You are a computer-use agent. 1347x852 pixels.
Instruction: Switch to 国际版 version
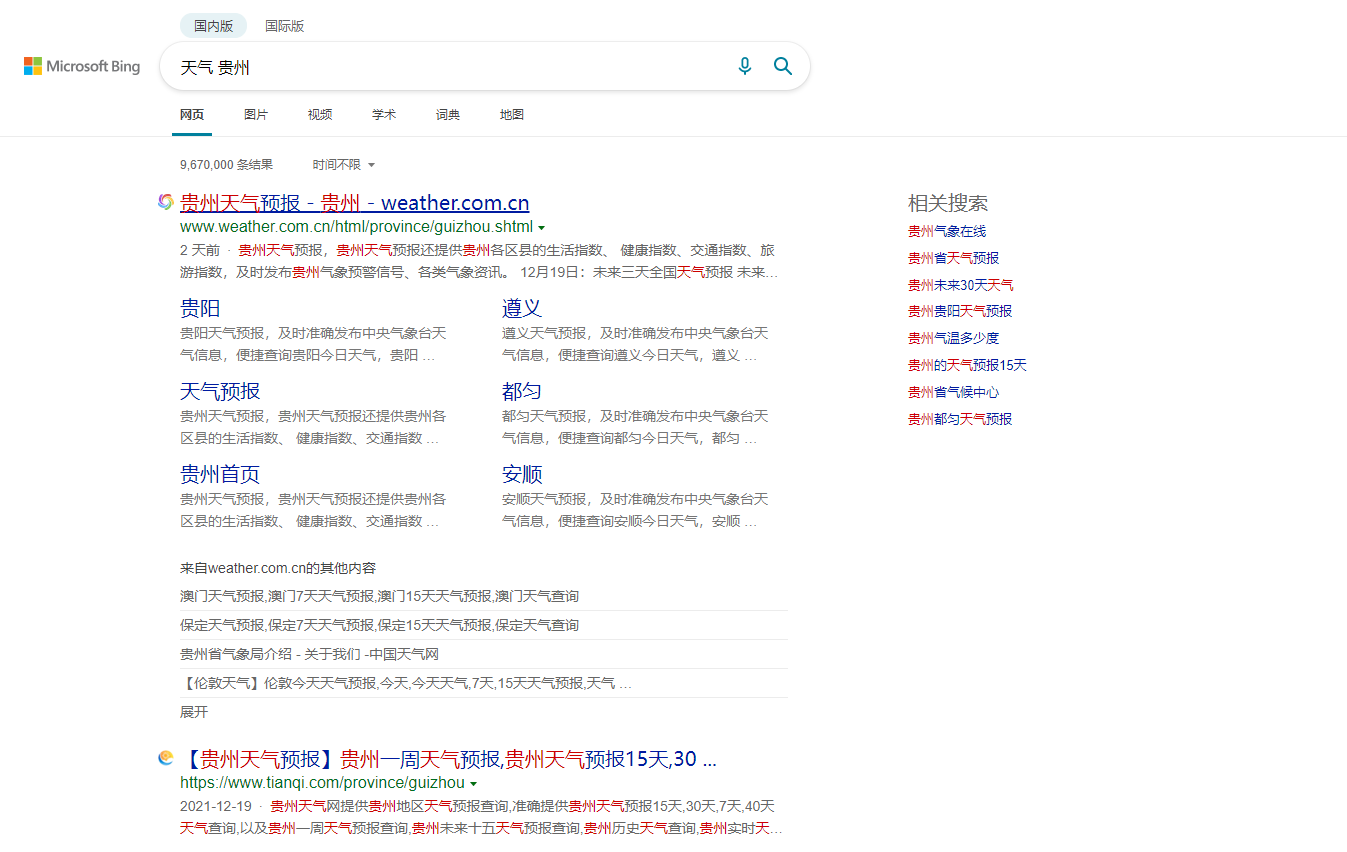pos(284,25)
